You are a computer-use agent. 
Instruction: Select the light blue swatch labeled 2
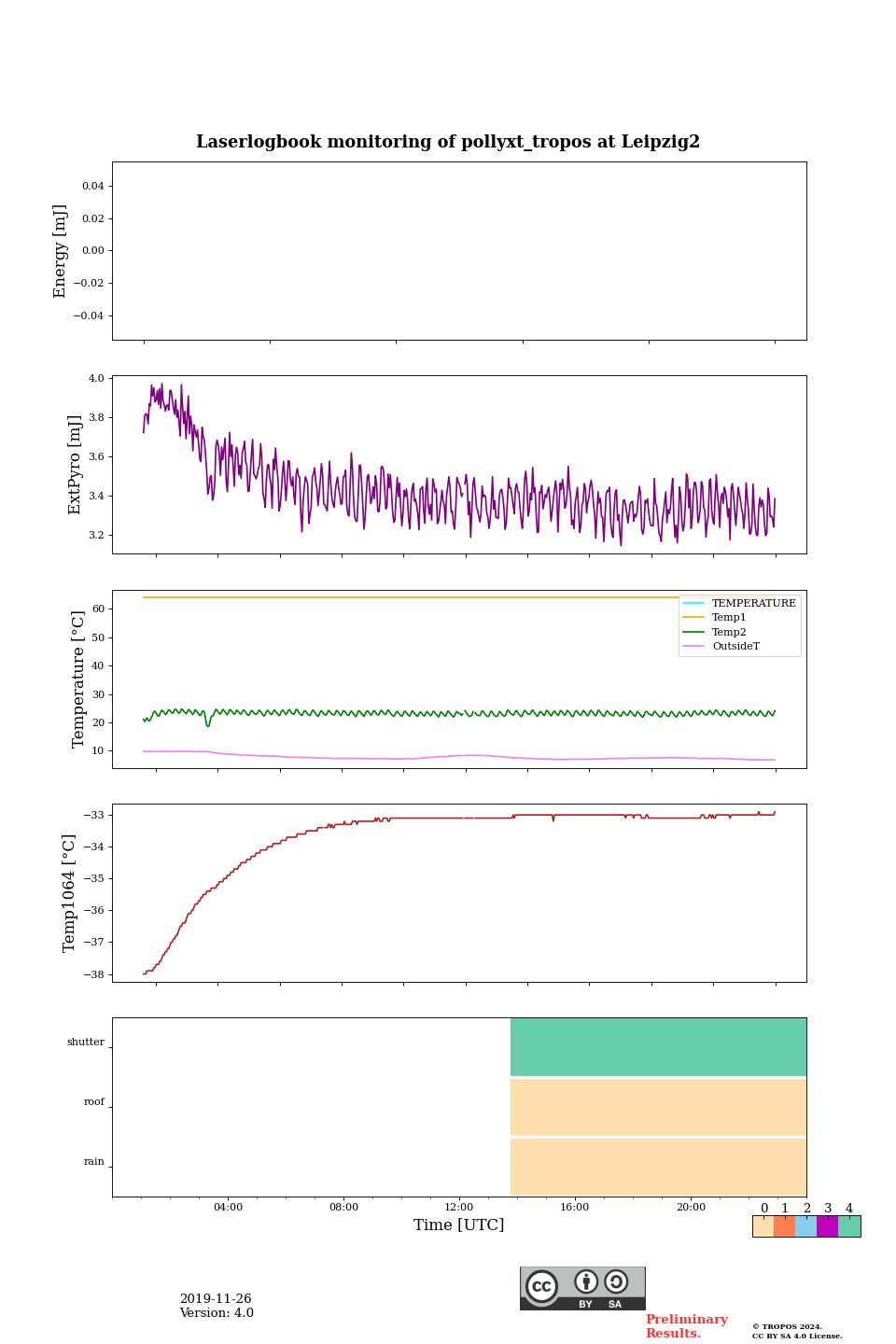point(805,1226)
